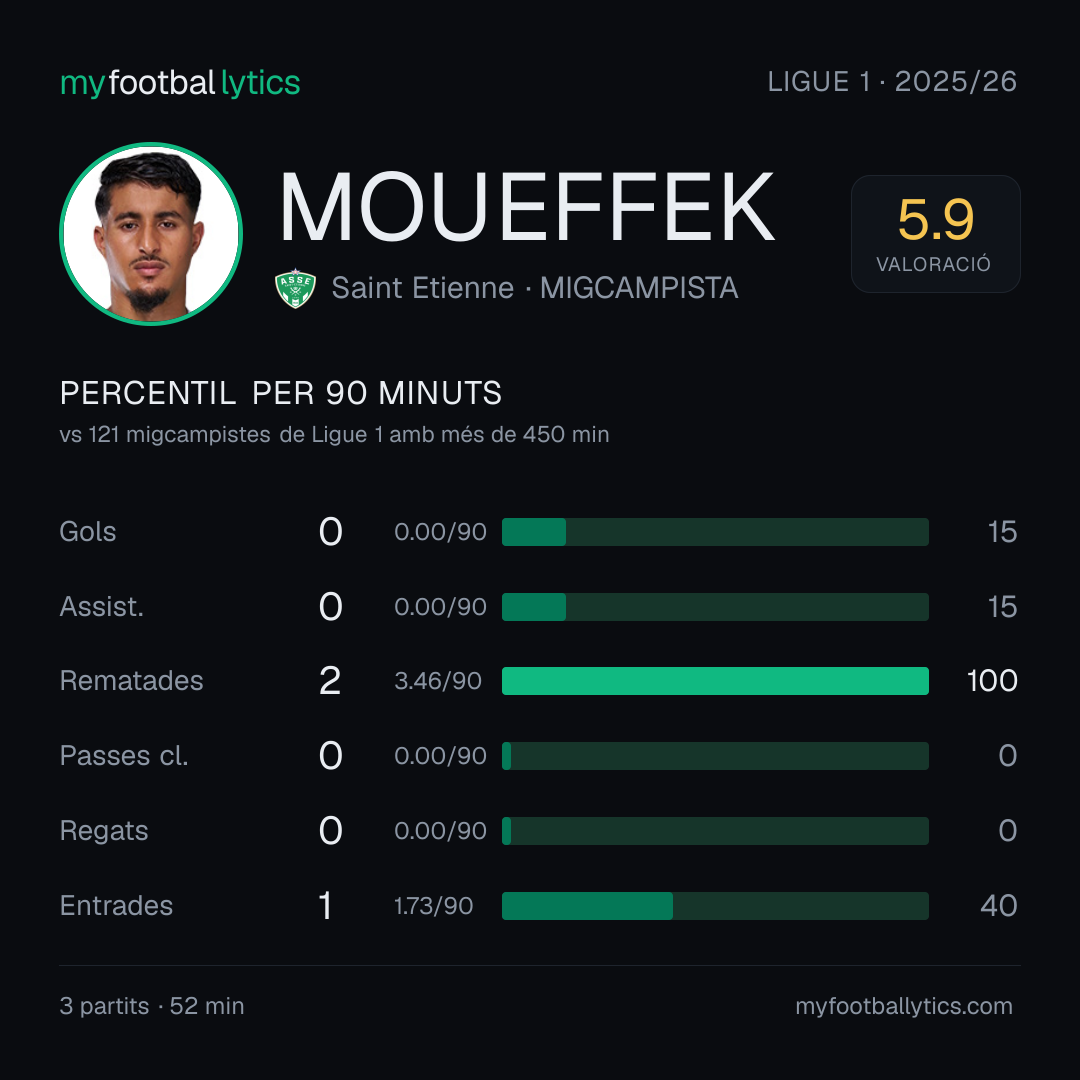Click the Rematades stat label
The image size is (1080, 1080).
coord(132,681)
